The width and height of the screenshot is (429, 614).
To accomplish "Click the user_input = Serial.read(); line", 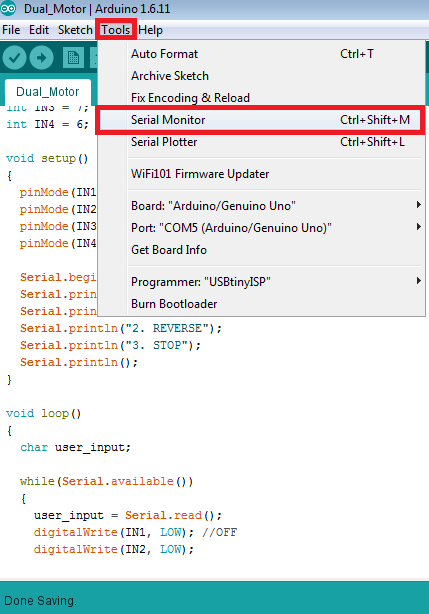I will tap(128, 515).
